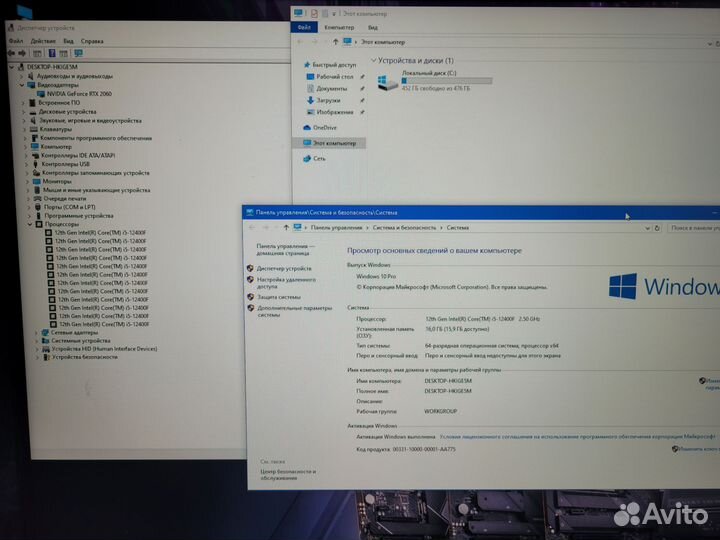Click the back arrow in Device Manager toolbar
The width and height of the screenshot is (720, 540).
click(x=11, y=53)
